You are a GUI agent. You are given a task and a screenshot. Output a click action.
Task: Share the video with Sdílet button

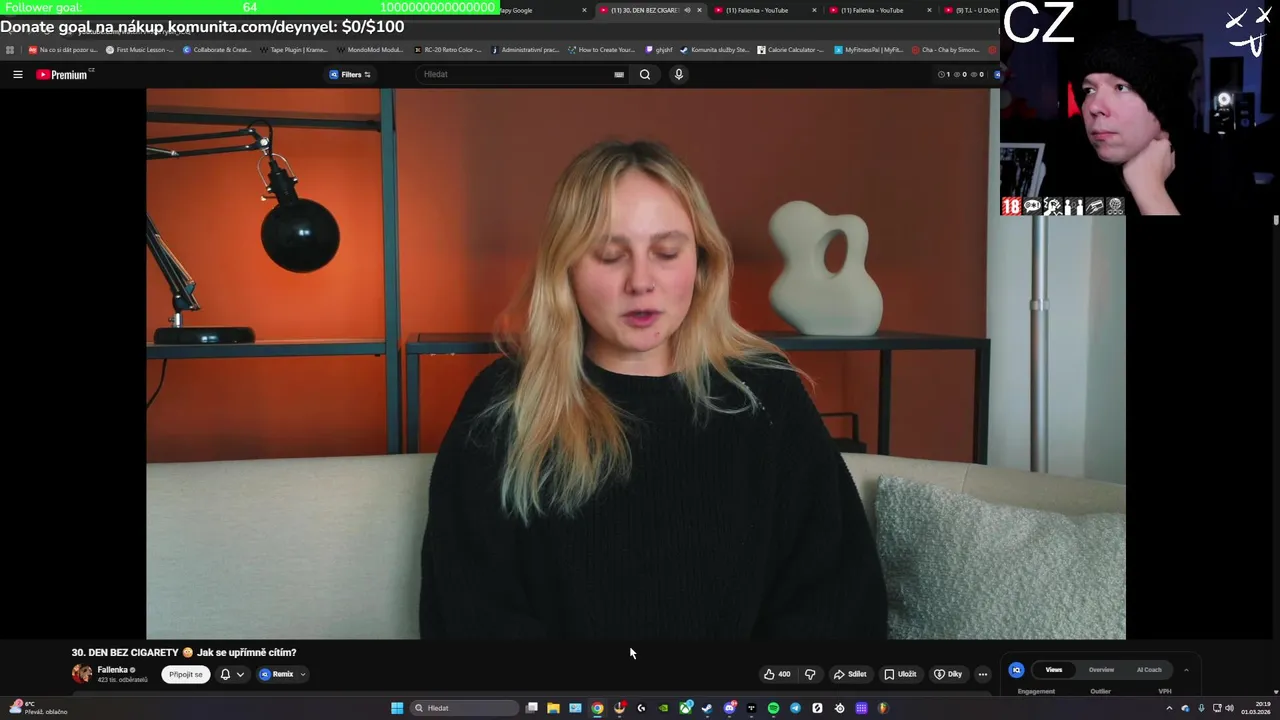(x=850, y=674)
